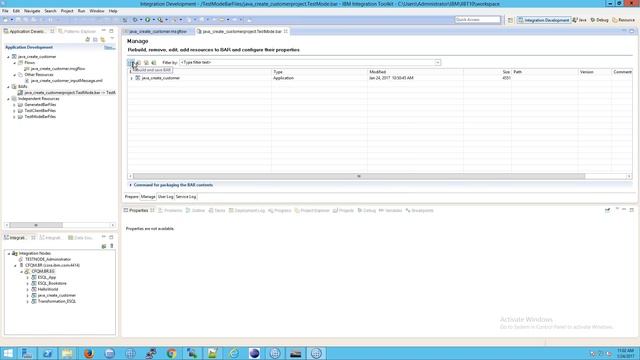Collapse the BARs folder

pos(8,87)
